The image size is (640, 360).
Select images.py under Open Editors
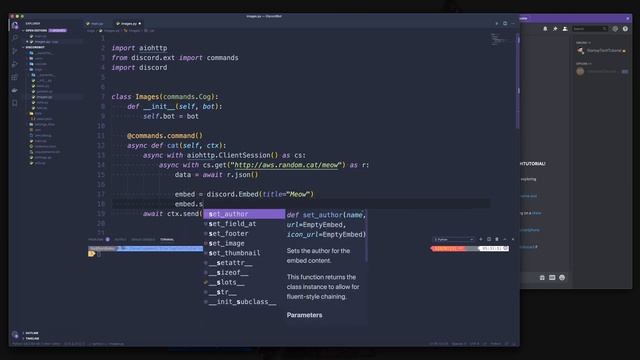tap(46, 42)
